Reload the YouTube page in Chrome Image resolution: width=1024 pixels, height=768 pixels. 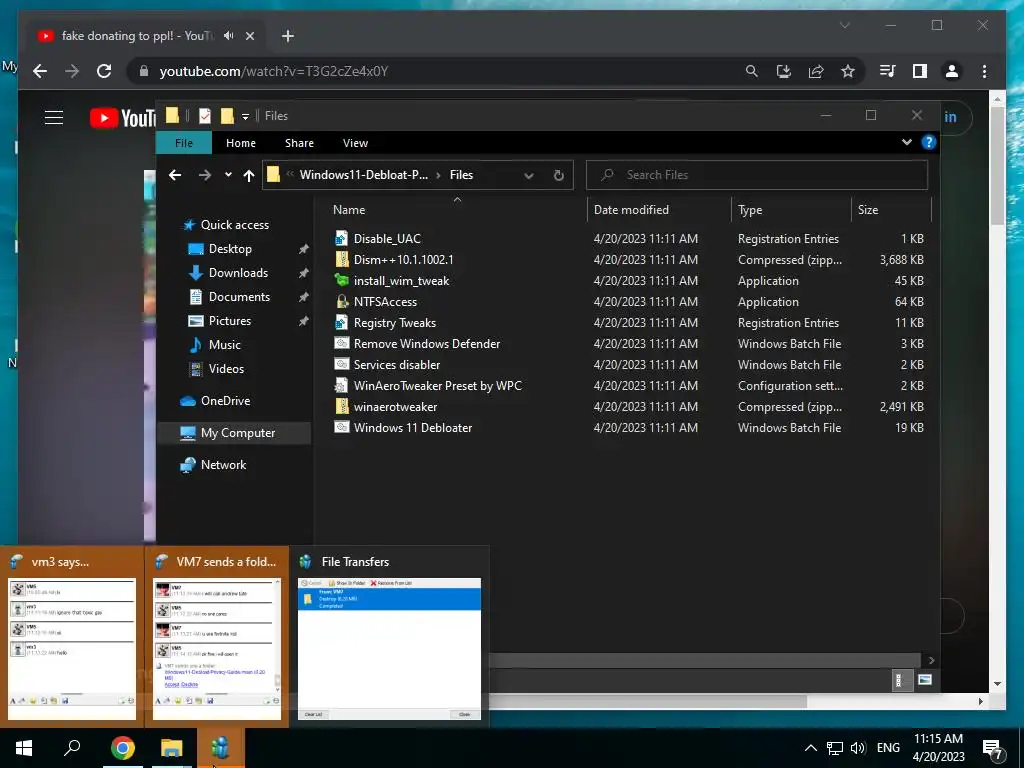(x=104, y=71)
